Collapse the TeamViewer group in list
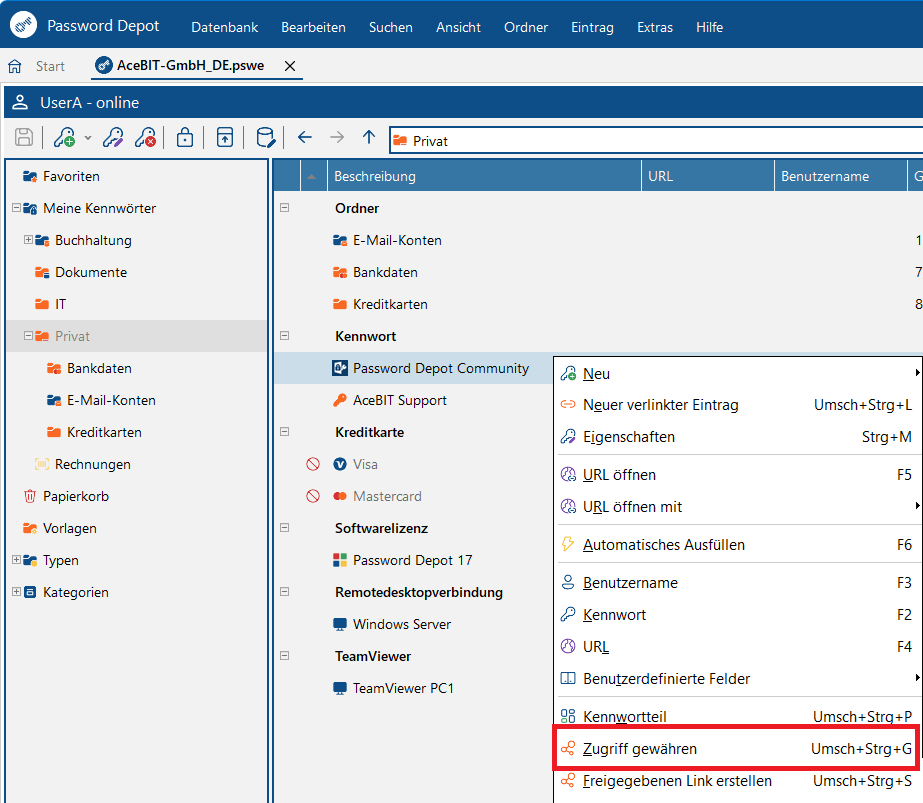Viewport: 923px width, 803px height. coord(285,655)
